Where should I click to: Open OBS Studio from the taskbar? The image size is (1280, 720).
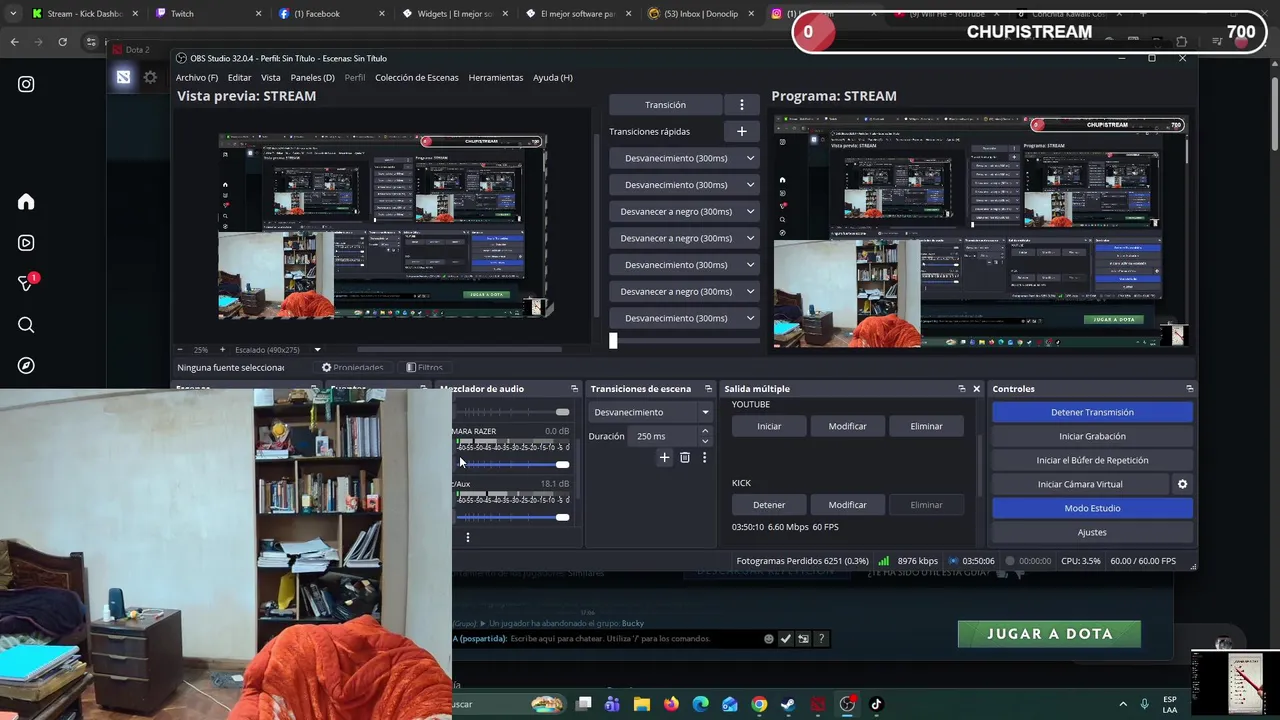[x=847, y=704]
